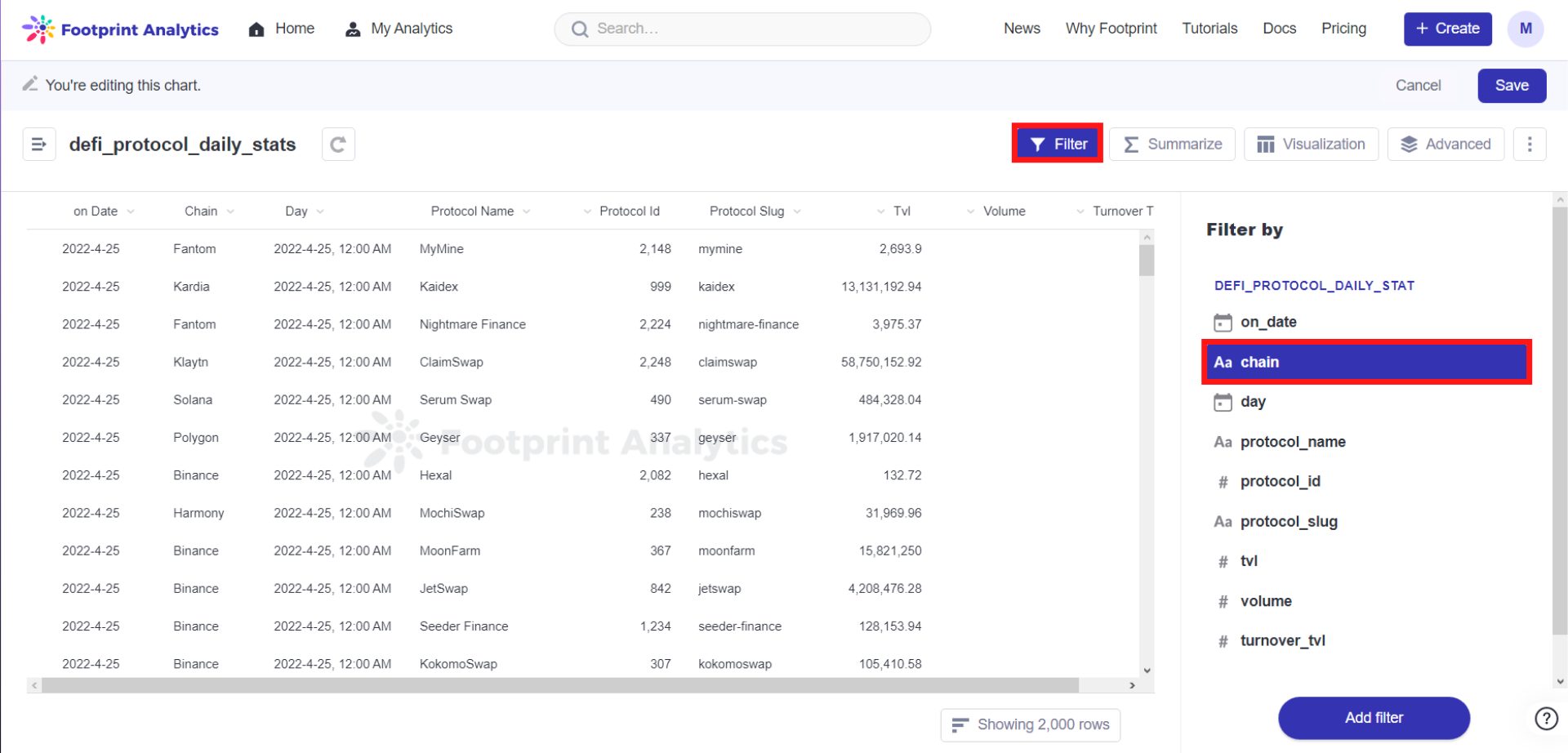Expand the on Date column menu
Viewport: 1568px width, 753px height.
click(x=131, y=212)
